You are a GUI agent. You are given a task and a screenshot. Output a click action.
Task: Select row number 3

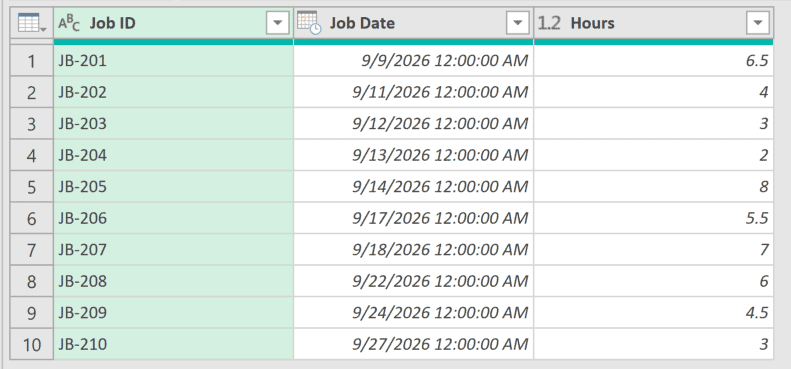[32, 124]
